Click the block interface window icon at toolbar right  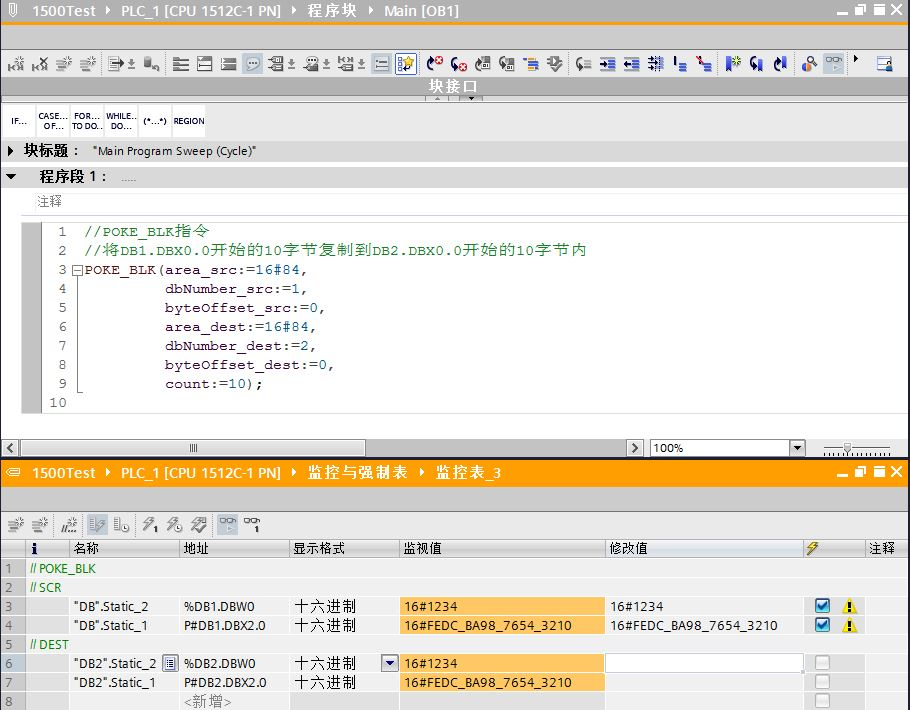884,63
